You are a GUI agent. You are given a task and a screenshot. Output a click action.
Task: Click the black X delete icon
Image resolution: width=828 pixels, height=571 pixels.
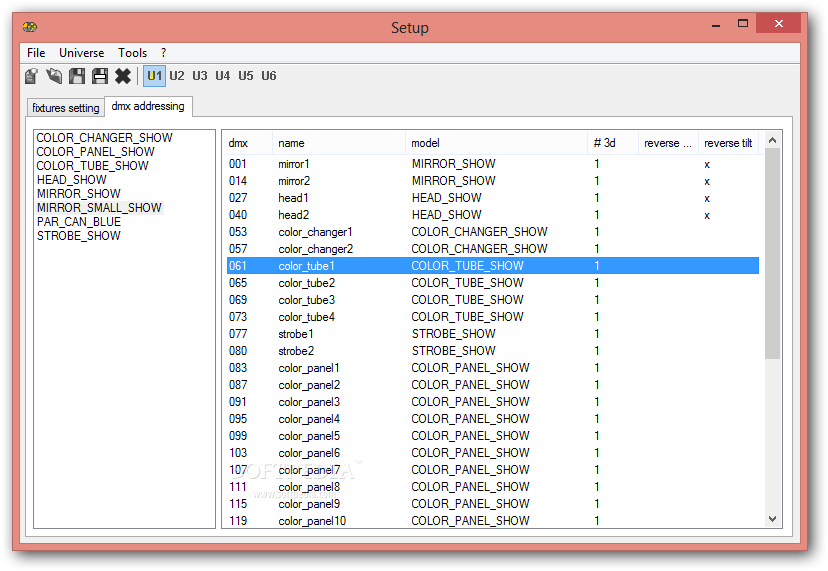pyautogui.click(x=123, y=76)
